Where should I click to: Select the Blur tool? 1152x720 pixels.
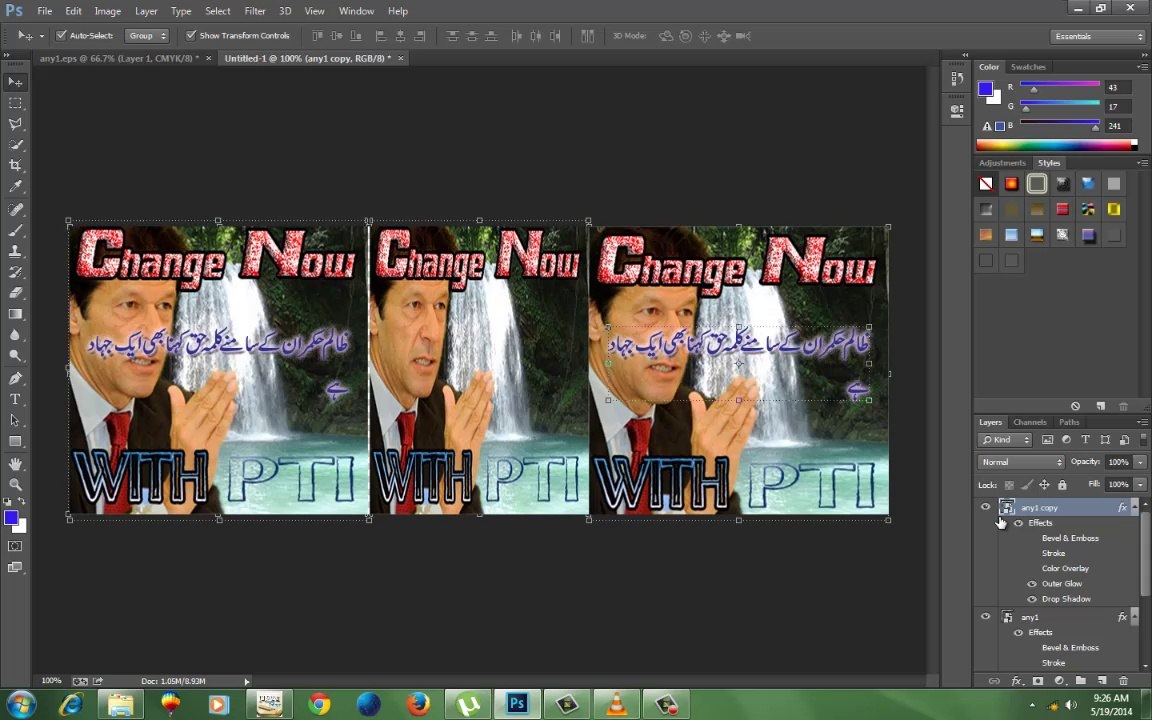click(15, 334)
